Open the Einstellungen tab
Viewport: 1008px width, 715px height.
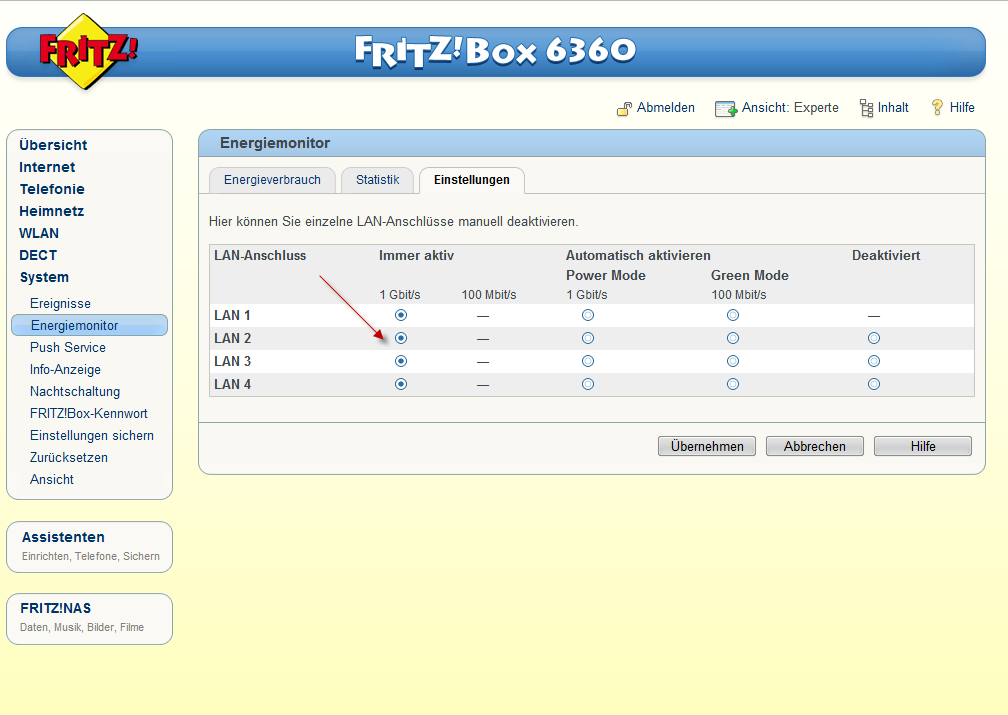pos(472,180)
